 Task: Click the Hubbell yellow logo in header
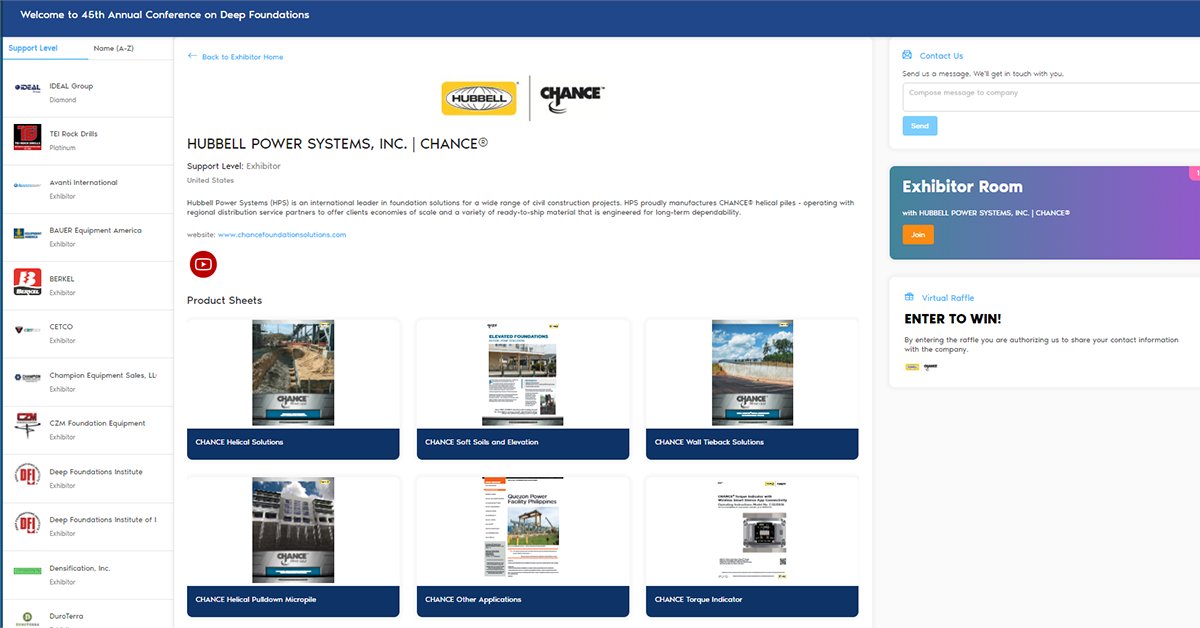tap(479, 98)
